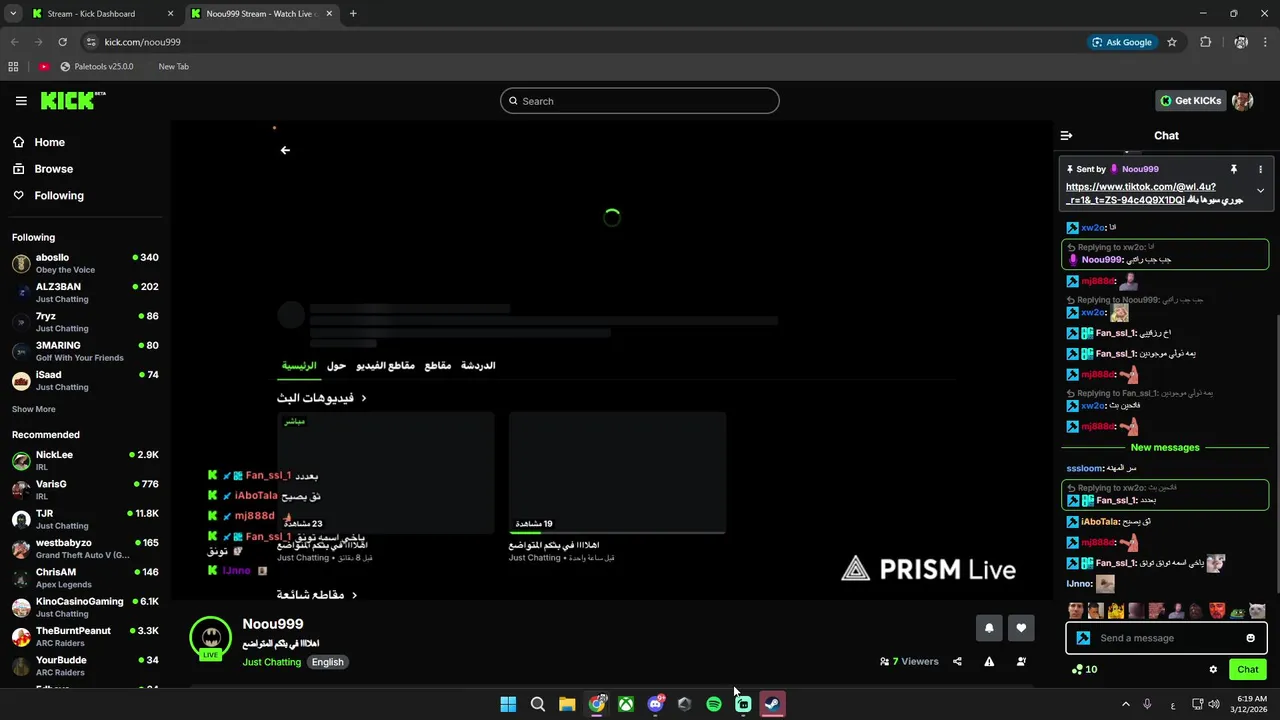Open westbabyzo recommended channel

pyautogui.click(x=85, y=549)
